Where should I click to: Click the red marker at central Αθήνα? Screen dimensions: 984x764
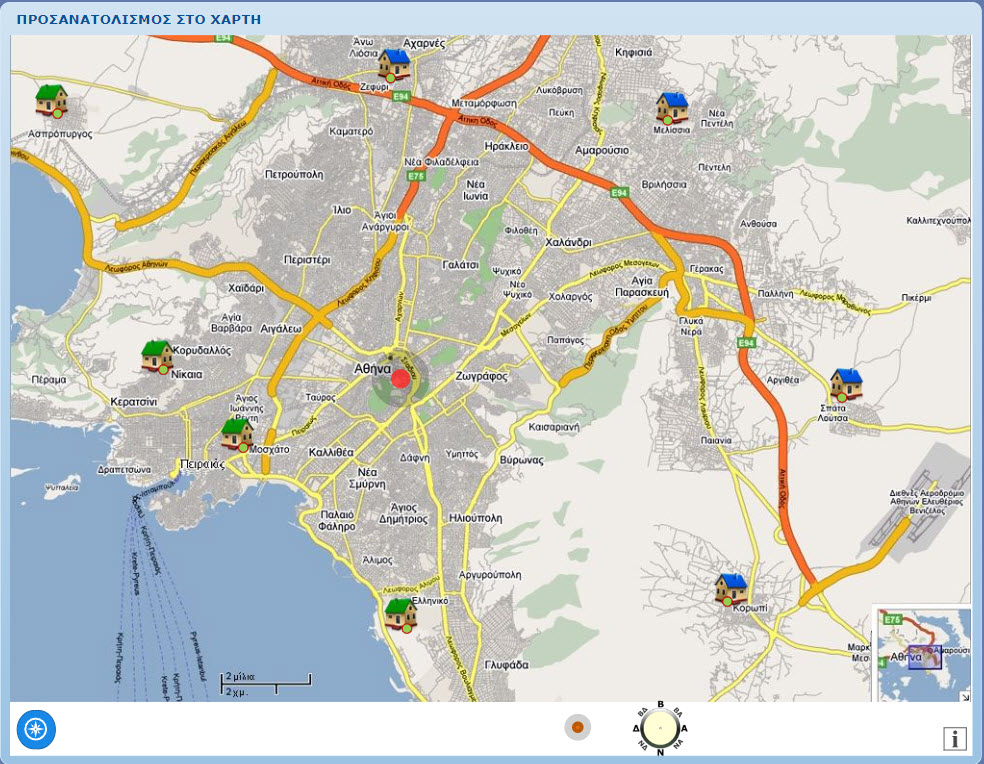(401, 379)
